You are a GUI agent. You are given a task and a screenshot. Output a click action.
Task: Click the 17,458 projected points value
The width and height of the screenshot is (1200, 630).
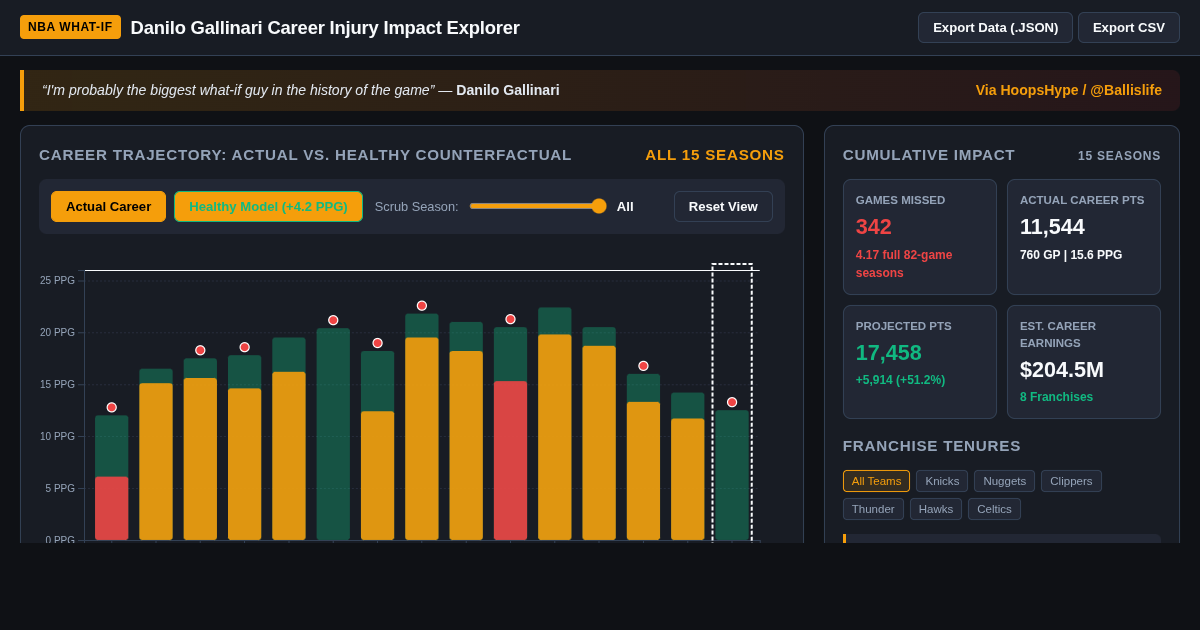coord(889,353)
